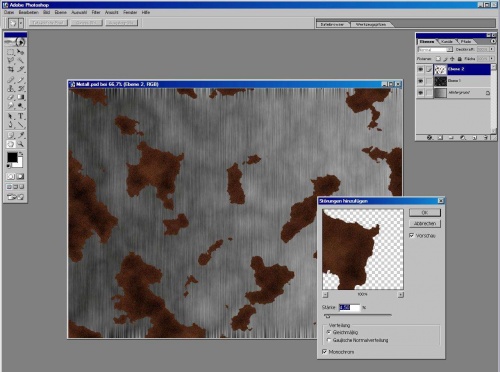The width and height of the screenshot is (500, 372).
Task: Click the Stärke slider track
Action: pyautogui.click(x=358, y=315)
